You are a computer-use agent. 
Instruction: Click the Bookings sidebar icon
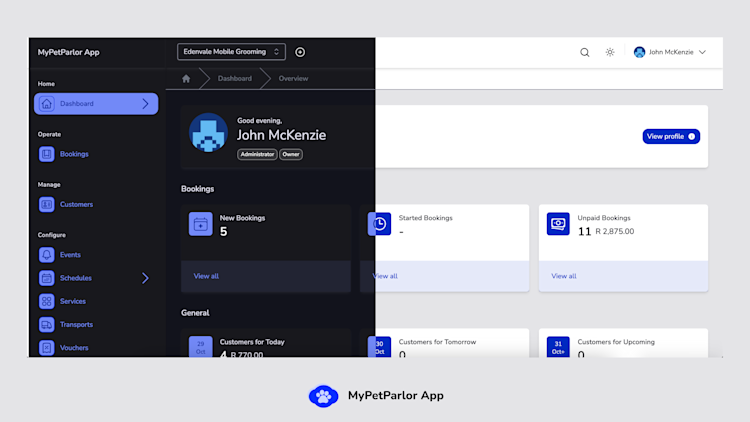point(46,154)
